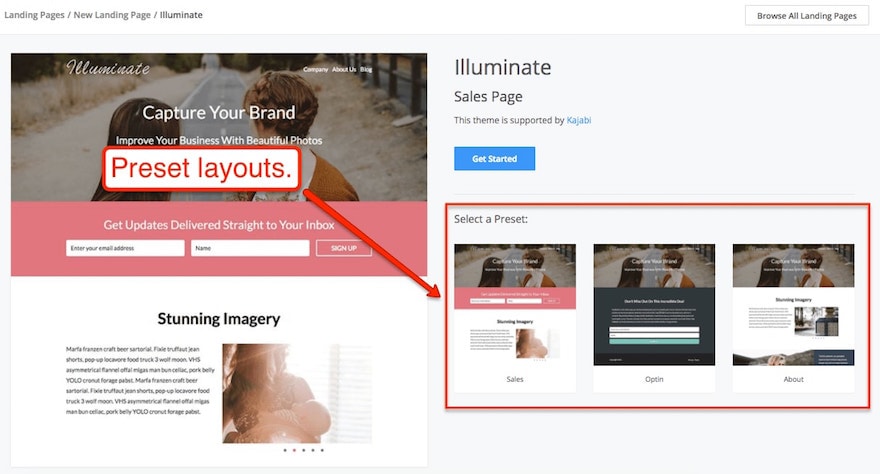880x474 pixels.
Task: Open Browse All Landing Pages
Action: point(806,16)
